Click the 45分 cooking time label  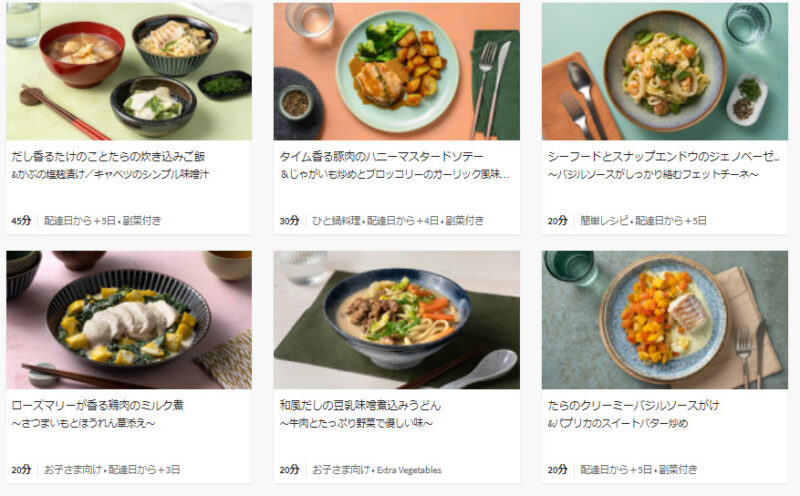(21, 220)
